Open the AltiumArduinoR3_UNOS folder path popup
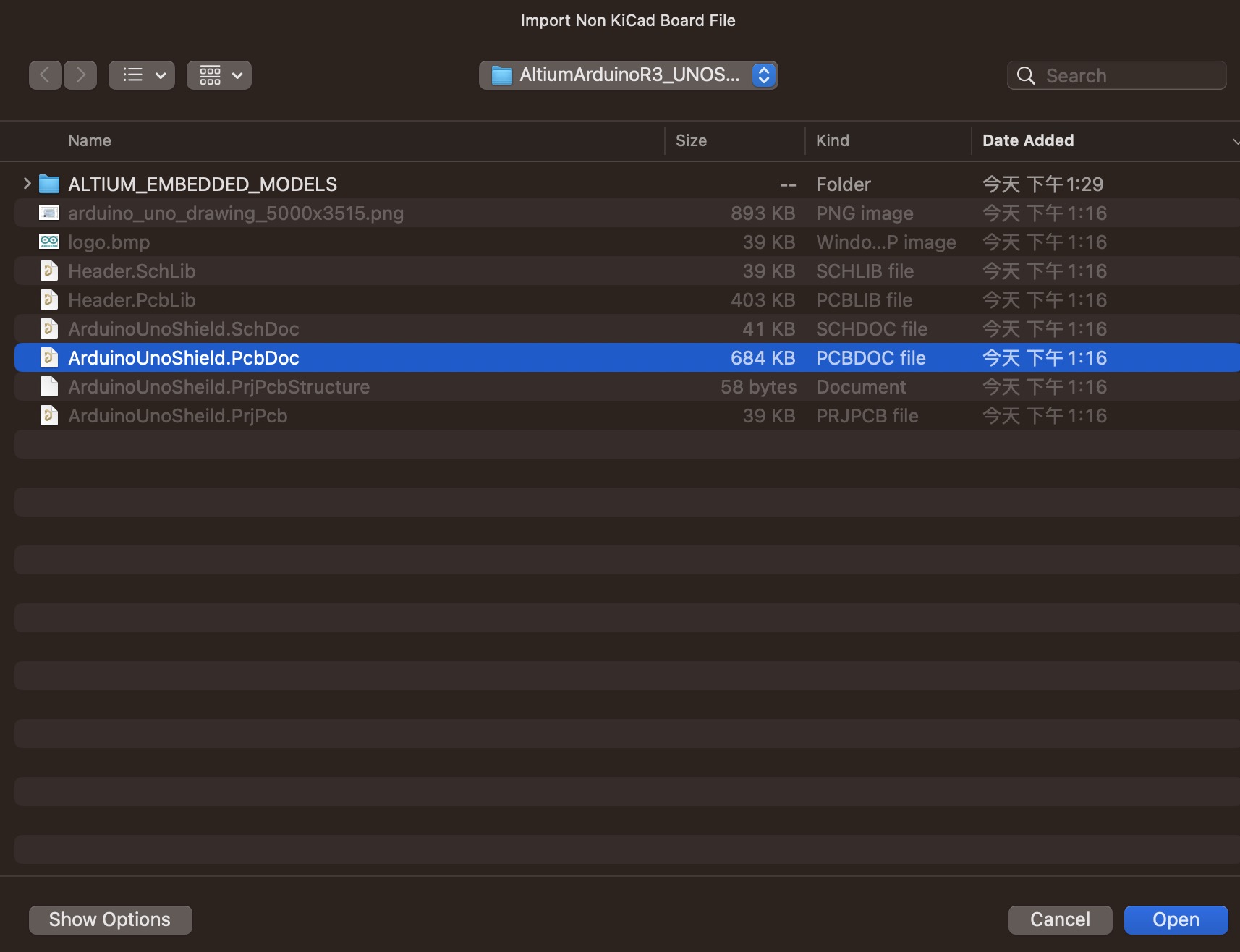This screenshot has height=952, width=1240. coord(628,75)
